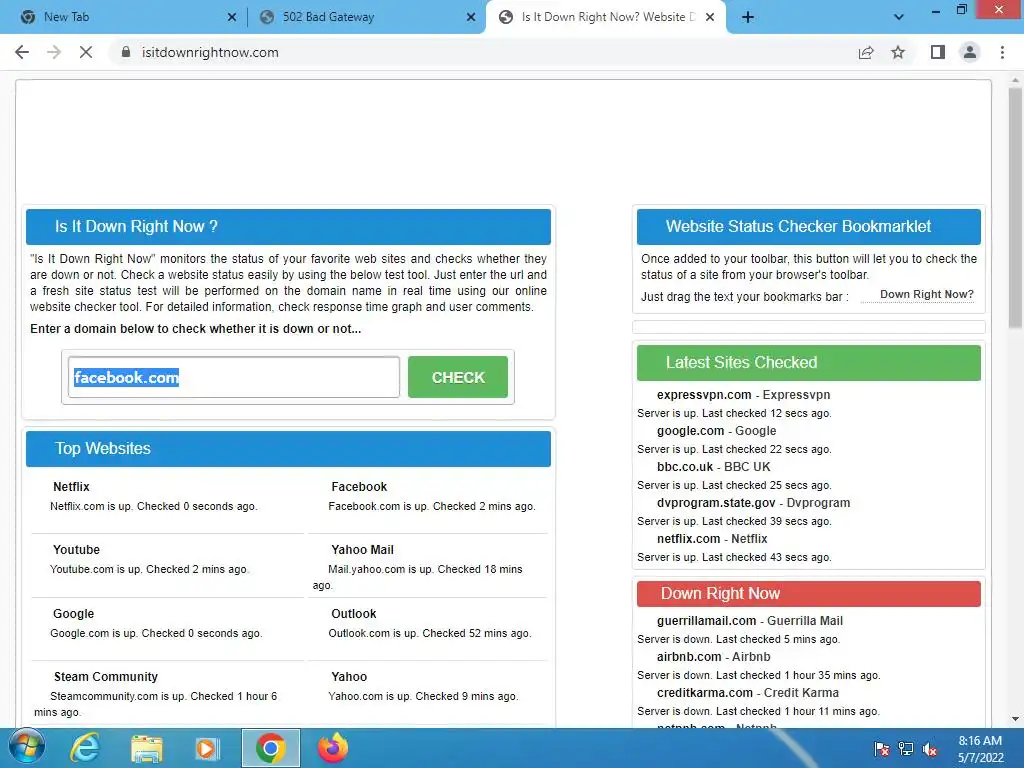The image size is (1024, 768).
Task: Click the page vertical scrollbar thumb
Action: (x=1015, y=208)
